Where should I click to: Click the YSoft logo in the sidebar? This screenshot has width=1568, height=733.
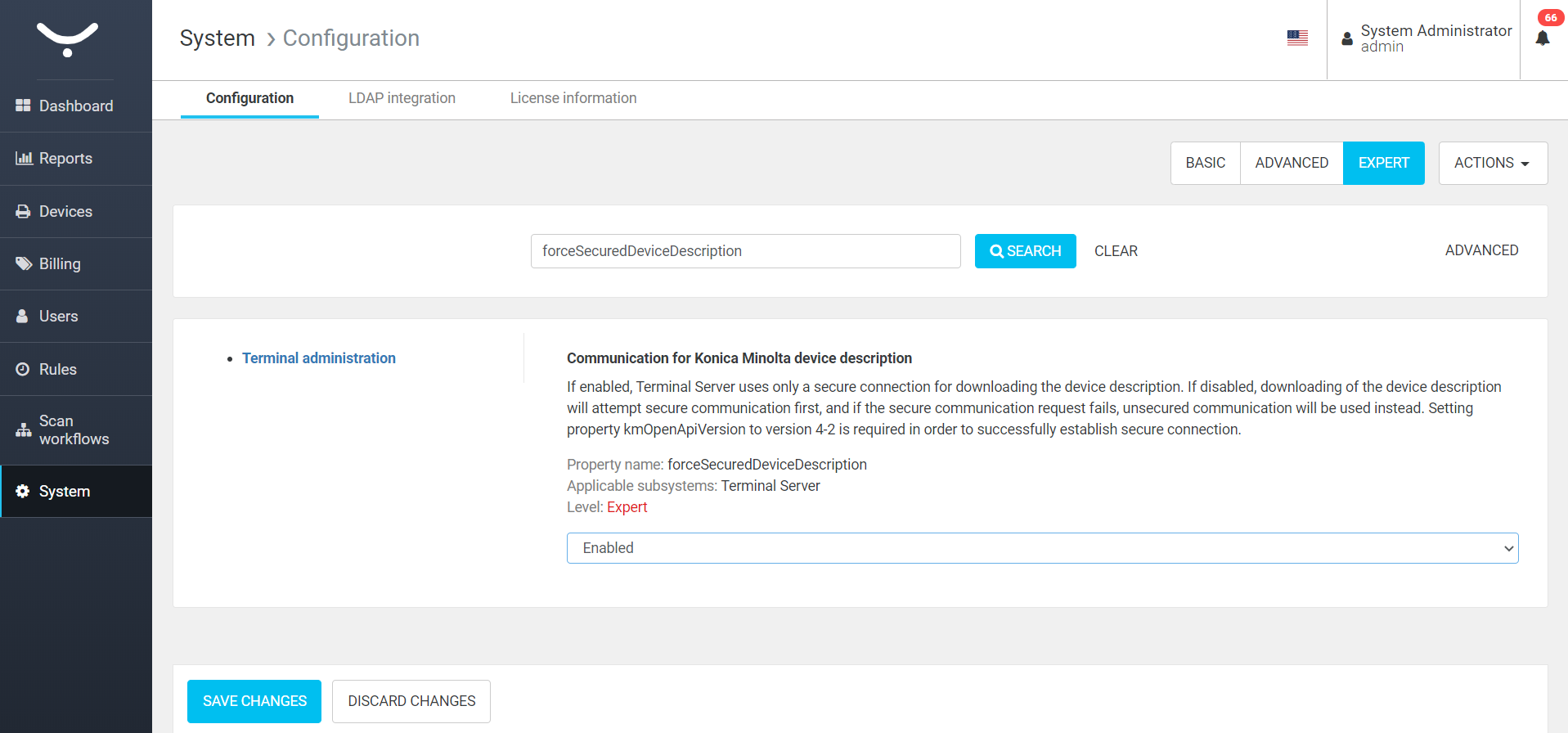(68, 39)
